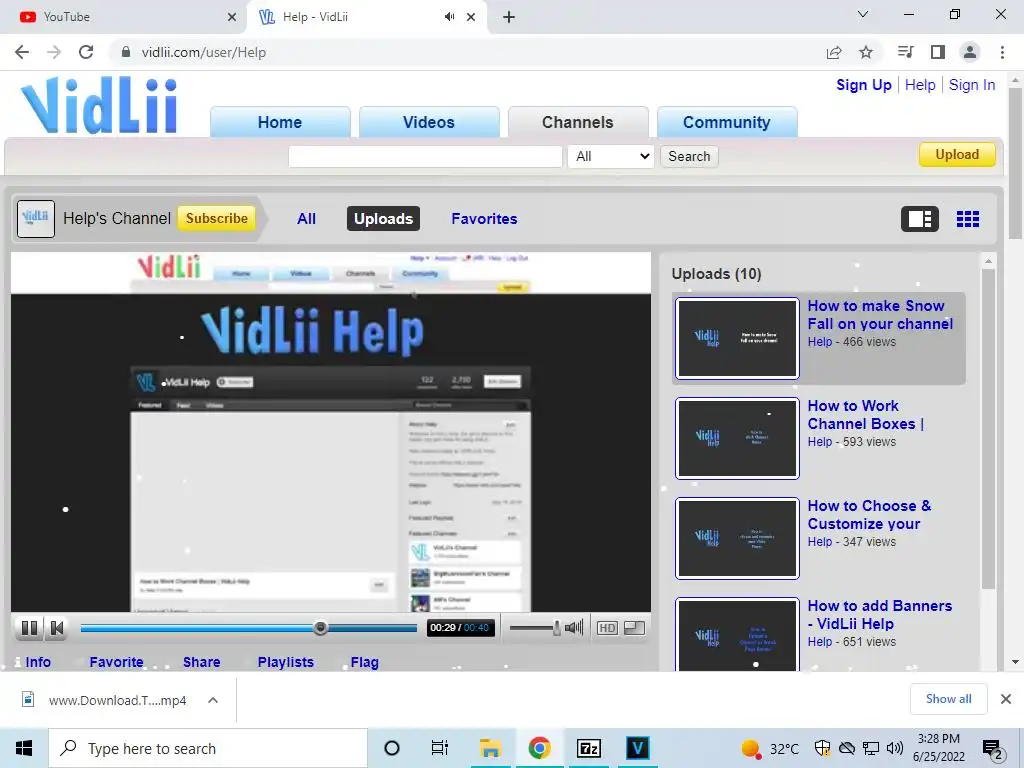Open the Sign In link

tap(972, 85)
